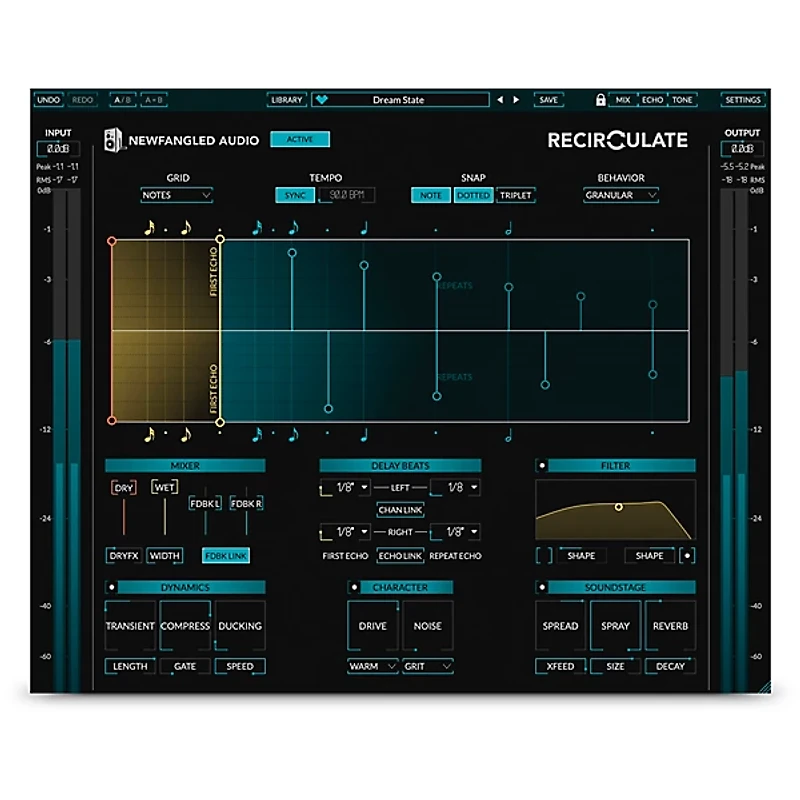Toggle the ACTIVE bypass button
This screenshot has height=800, width=800.
pyautogui.click(x=300, y=139)
